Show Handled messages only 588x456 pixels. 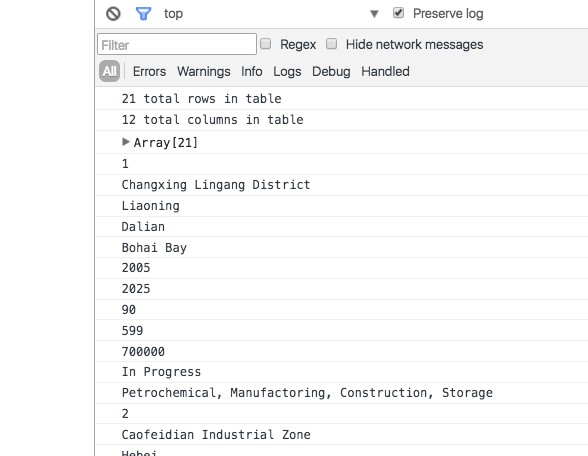pos(385,71)
